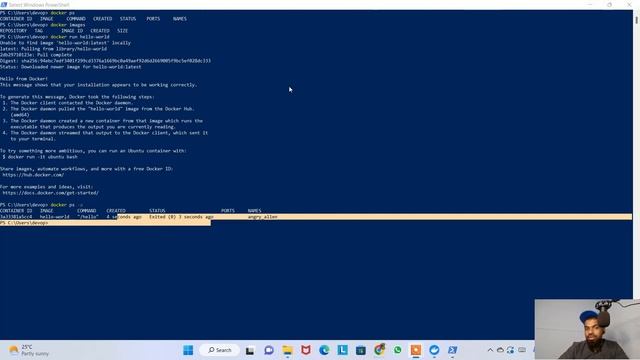Click the PowerShell icon in title bar
This screenshot has width=640, height=360.
(x=4, y=5)
